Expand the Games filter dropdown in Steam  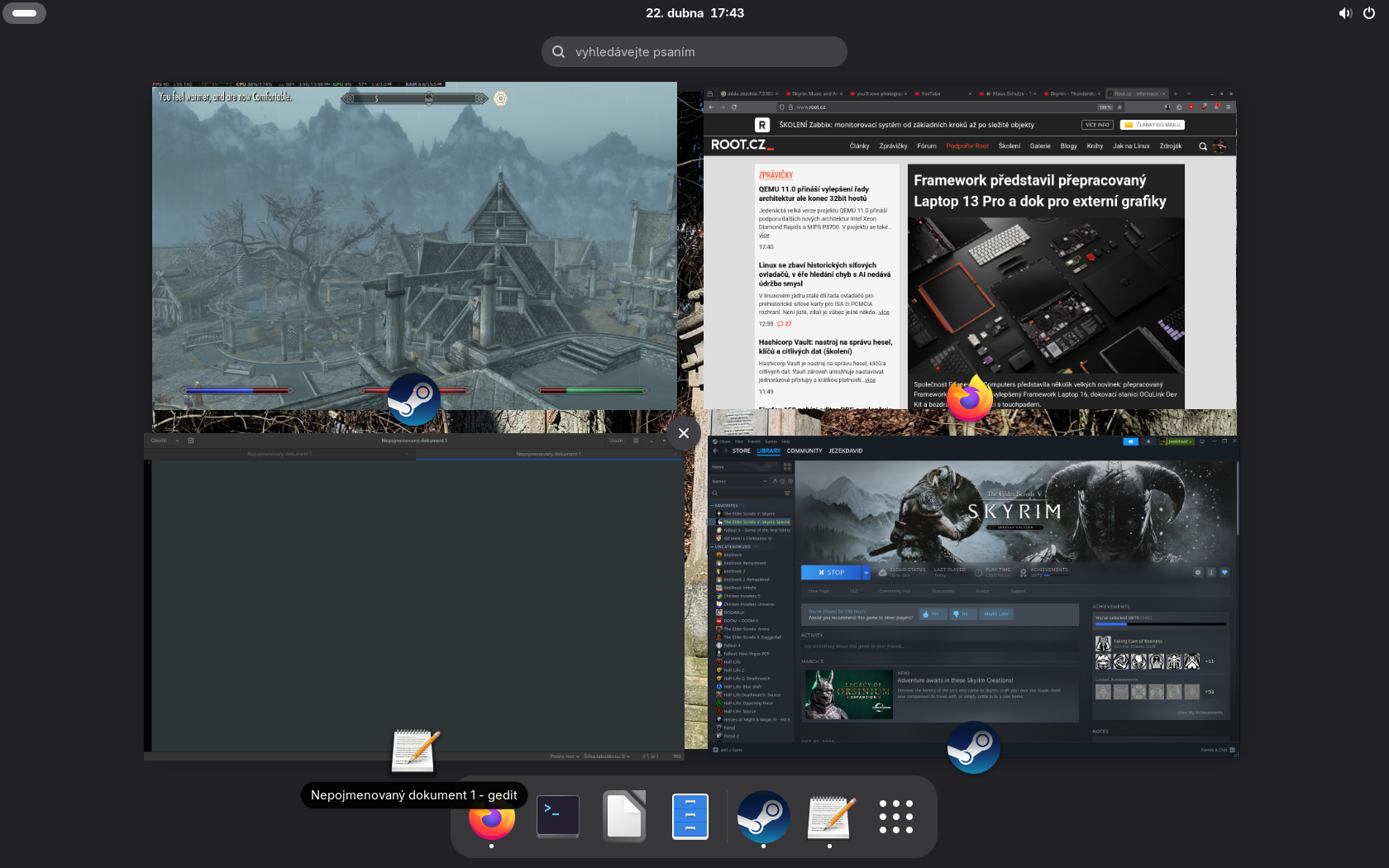(x=739, y=481)
